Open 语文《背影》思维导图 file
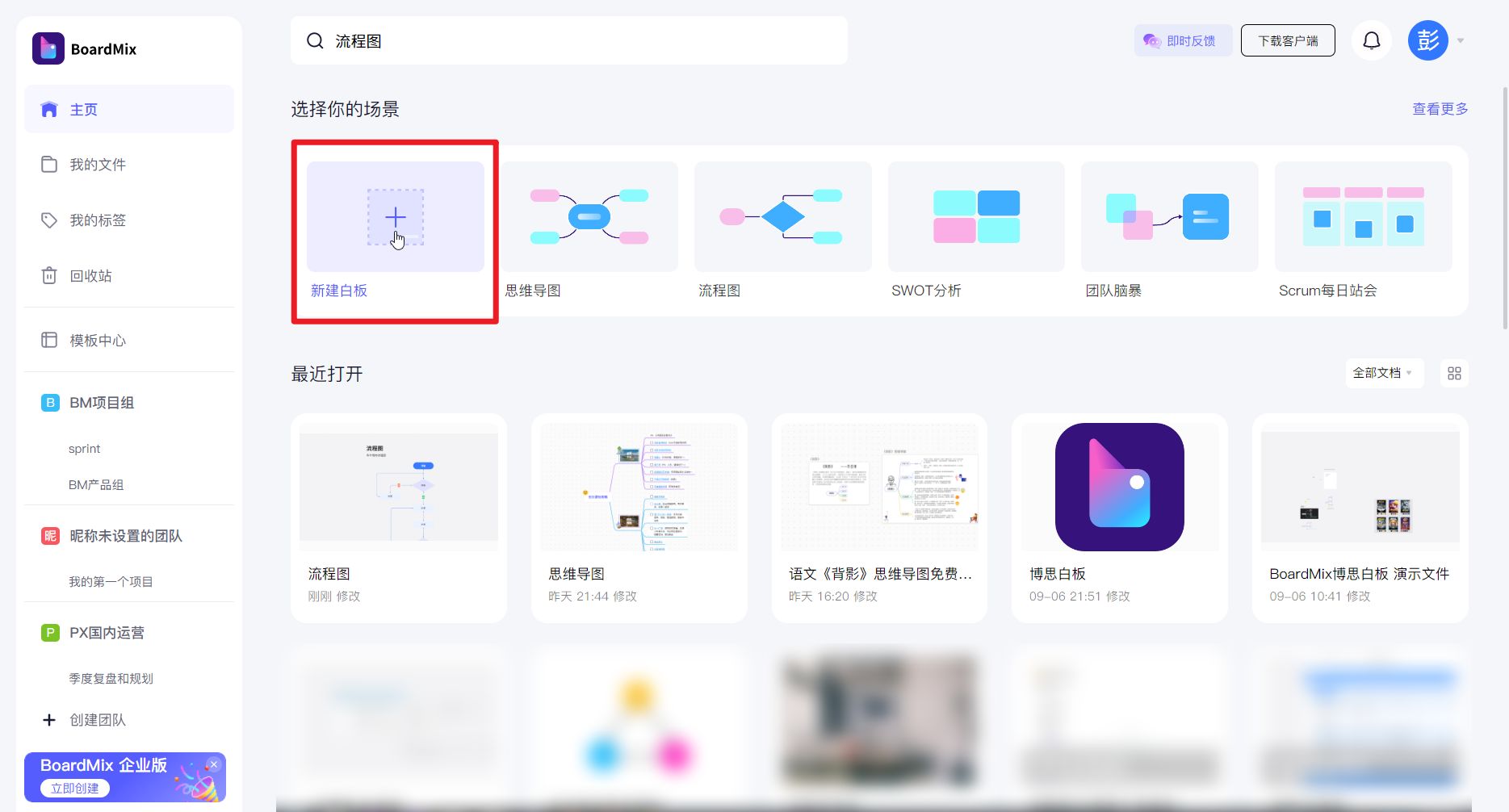 [879, 487]
